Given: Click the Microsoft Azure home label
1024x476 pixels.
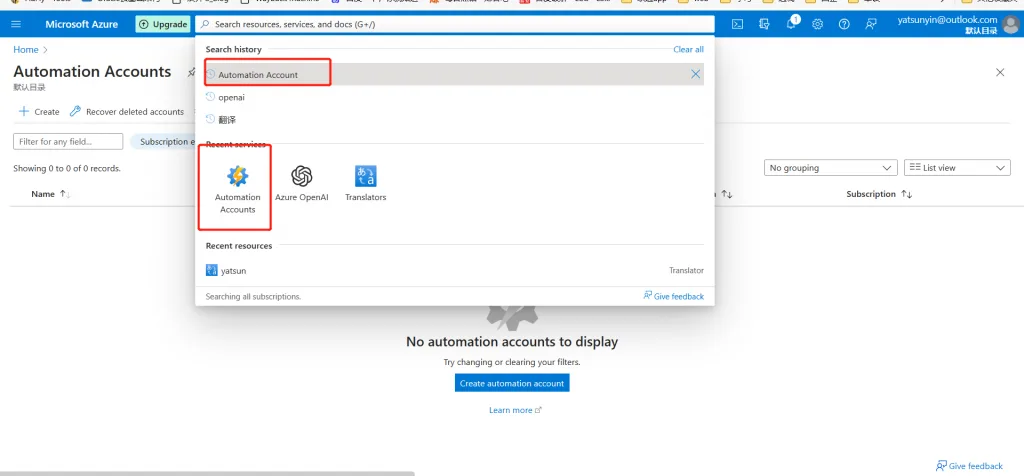Looking at the screenshot, I should (82, 24).
